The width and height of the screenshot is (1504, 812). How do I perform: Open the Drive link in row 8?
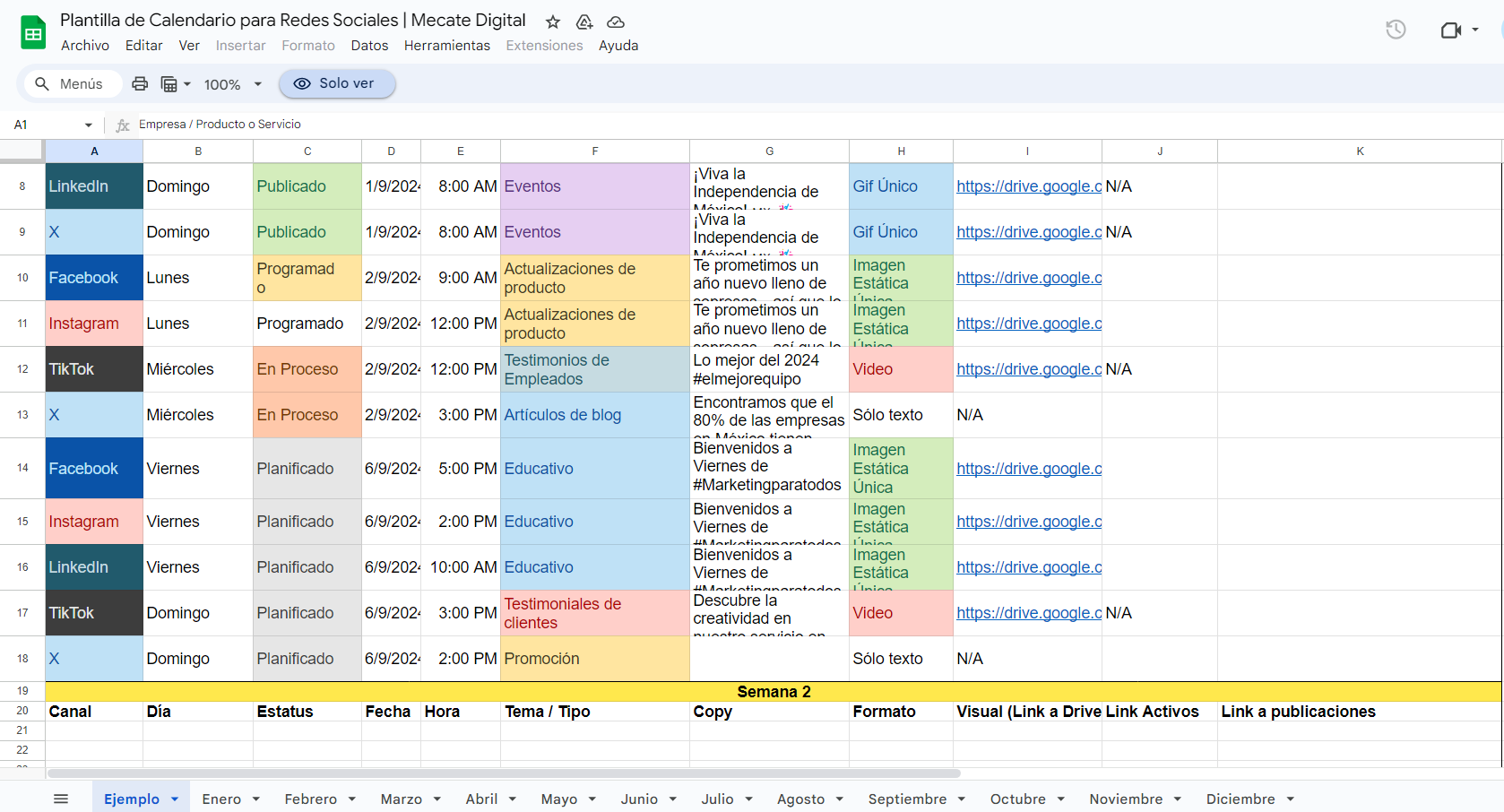[x=1028, y=186]
